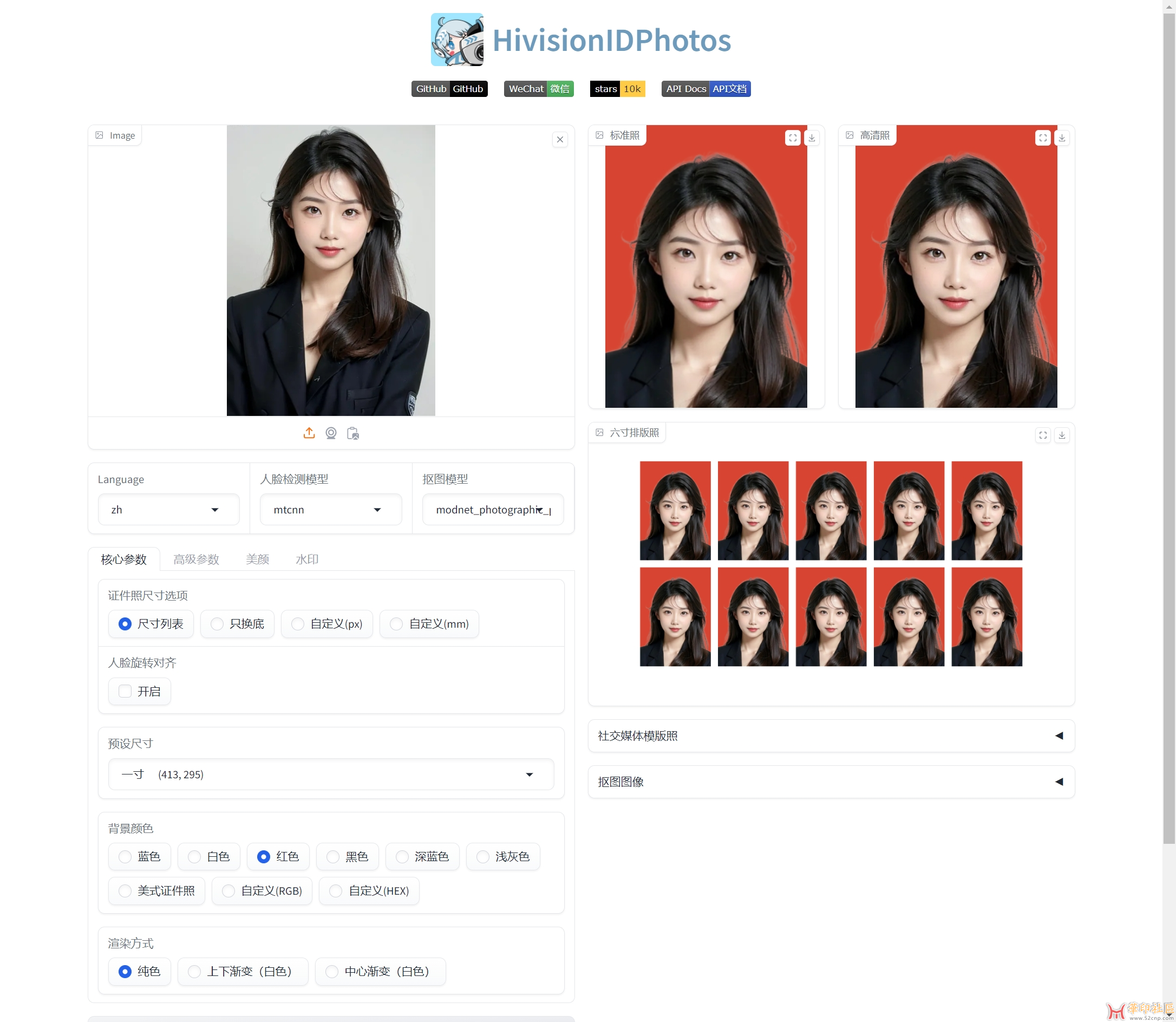Click the webcam capture icon
Screen dimensions: 1176x1022
(331, 433)
